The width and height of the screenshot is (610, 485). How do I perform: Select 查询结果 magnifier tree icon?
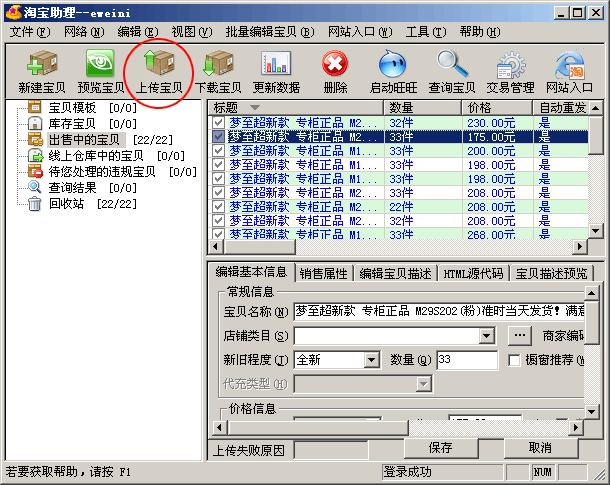coord(35,187)
